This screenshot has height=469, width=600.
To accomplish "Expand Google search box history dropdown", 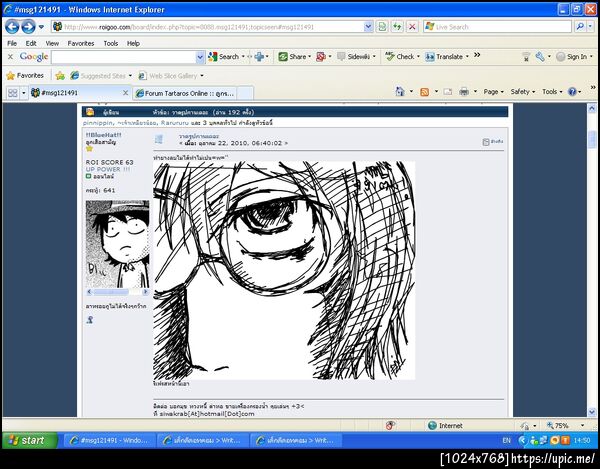I will (x=200, y=57).
